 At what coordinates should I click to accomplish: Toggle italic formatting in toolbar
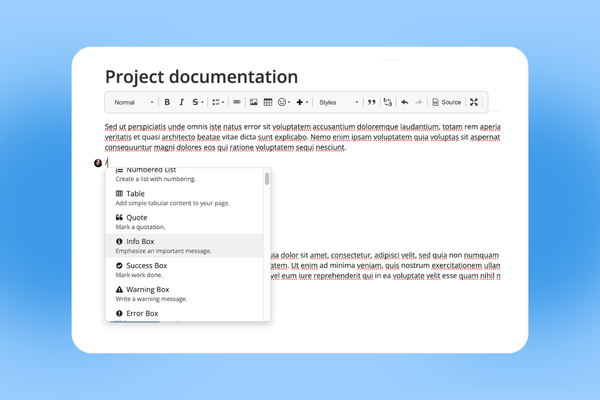pyautogui.click(x=181, y=102)
